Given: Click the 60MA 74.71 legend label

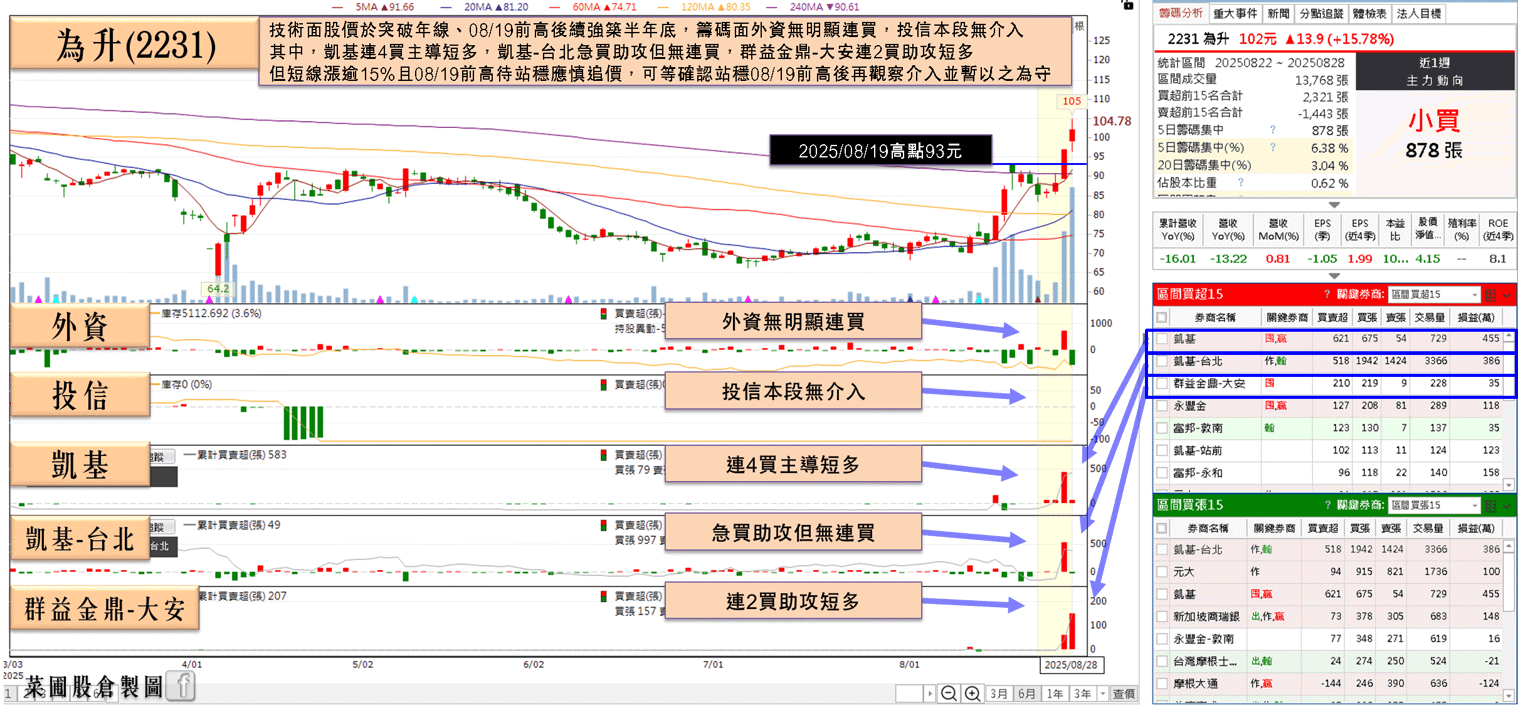Looking at the screenshot, I should coord(604,6).
